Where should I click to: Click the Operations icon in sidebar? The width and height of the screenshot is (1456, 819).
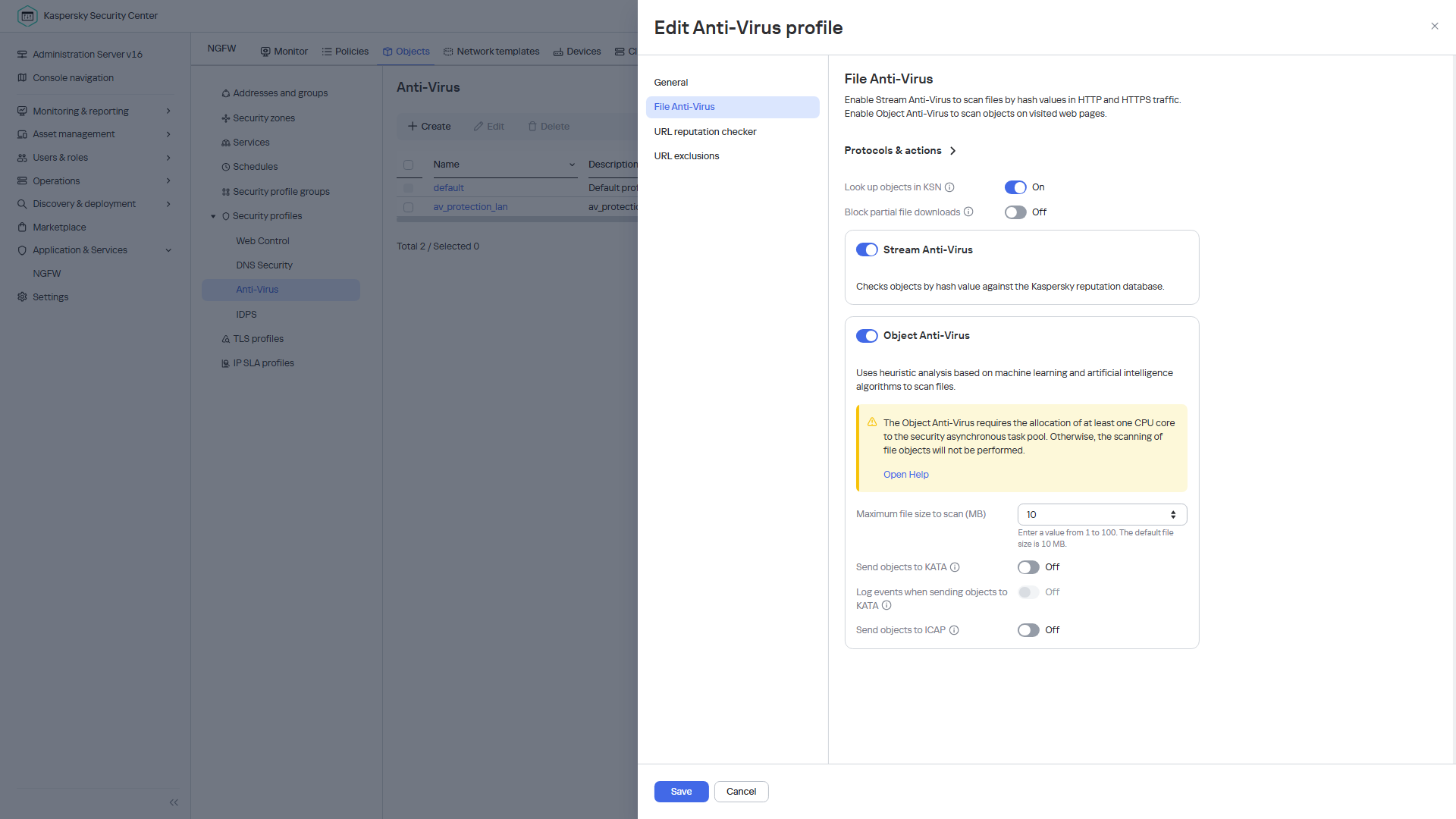click(22, 181)
